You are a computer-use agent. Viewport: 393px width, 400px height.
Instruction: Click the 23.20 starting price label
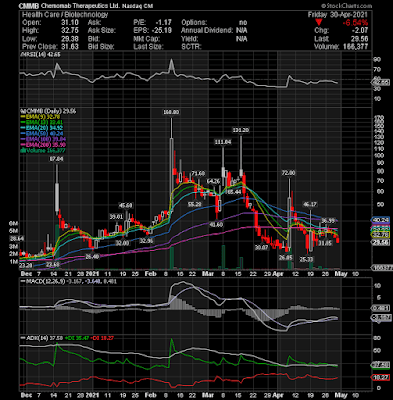coord(25,265)
